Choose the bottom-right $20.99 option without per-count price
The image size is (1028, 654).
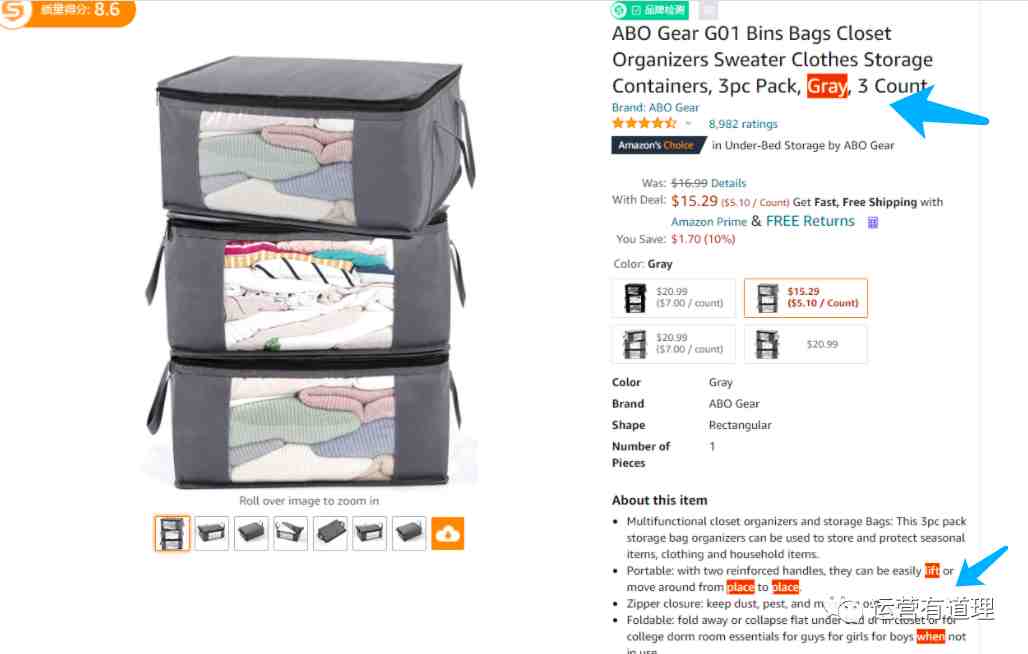pyautogui.click(x=806, y=344)
